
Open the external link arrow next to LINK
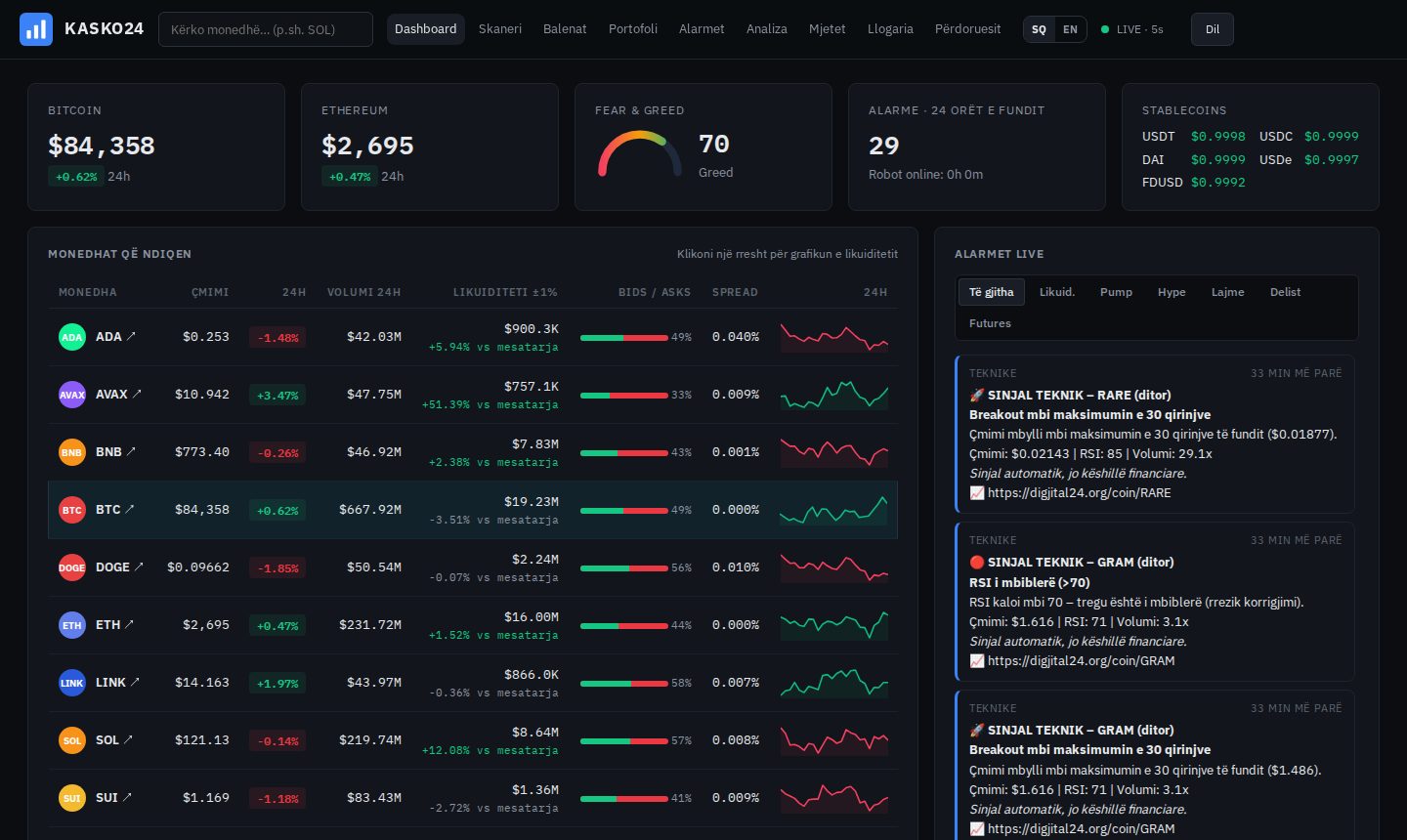point(135,682)
